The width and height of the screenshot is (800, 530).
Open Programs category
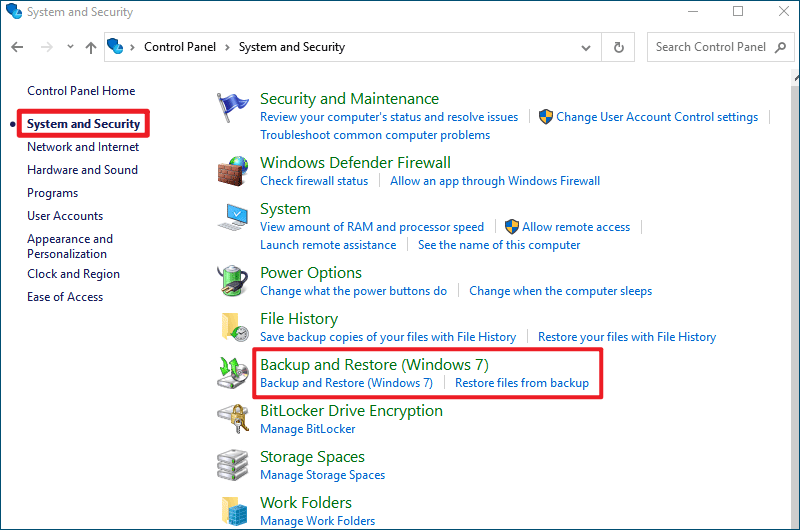53,193
